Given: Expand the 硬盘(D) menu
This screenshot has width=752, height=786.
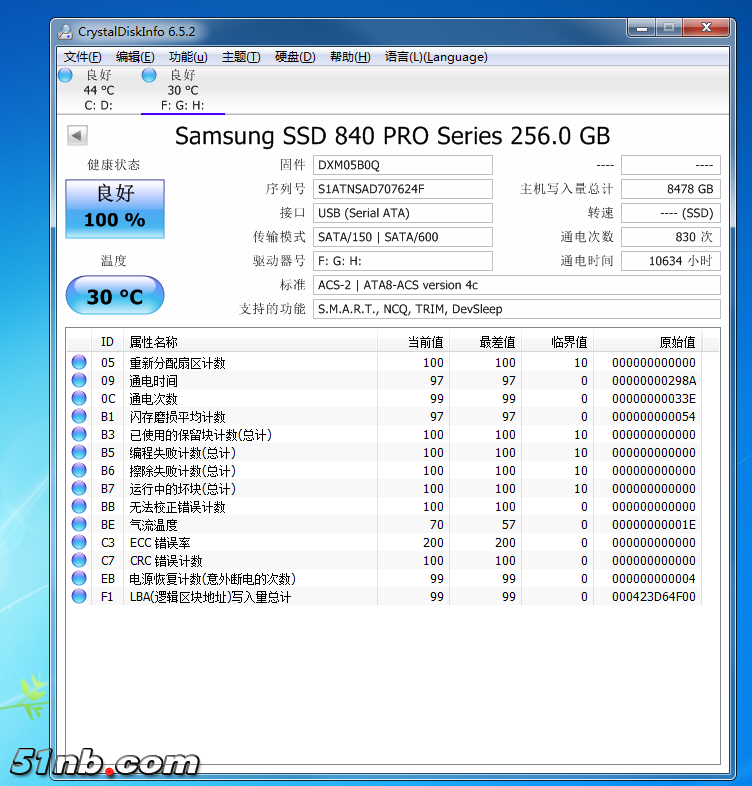Looking at the screenshot, I should click(x=295, y=57).
